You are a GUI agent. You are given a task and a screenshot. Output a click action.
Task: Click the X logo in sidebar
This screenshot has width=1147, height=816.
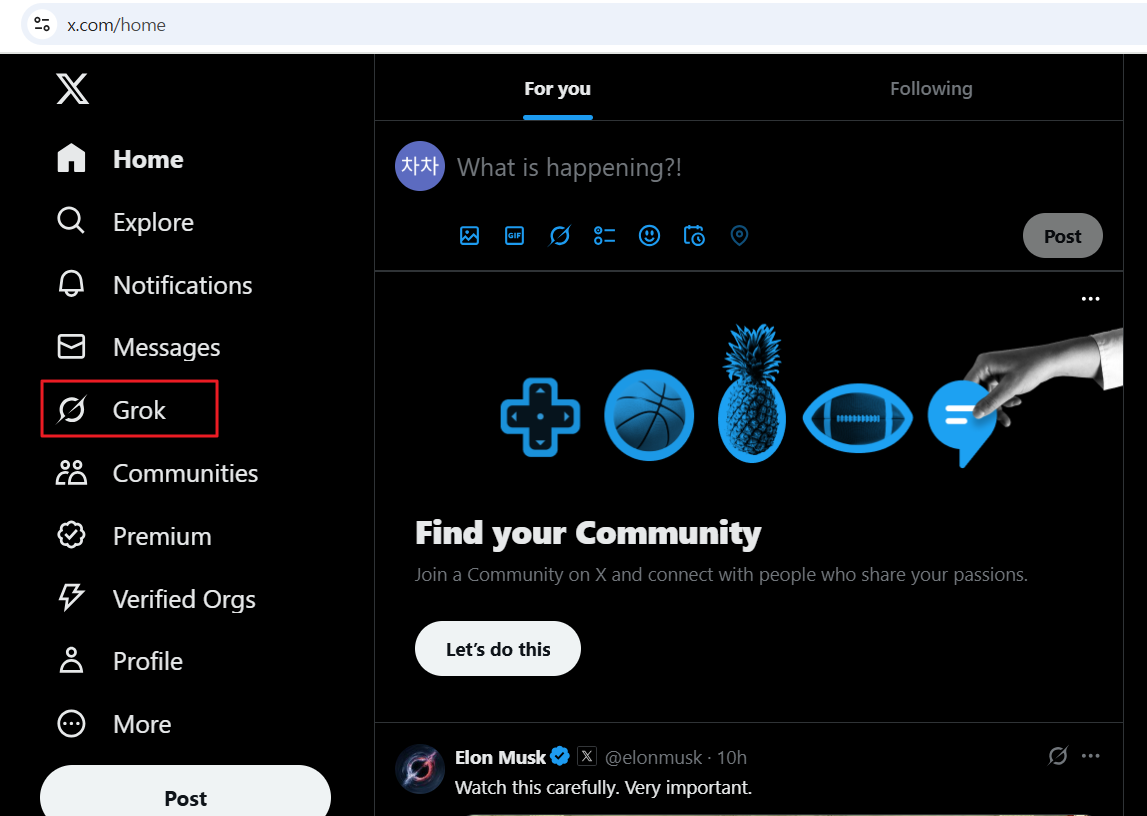[72, 88]
